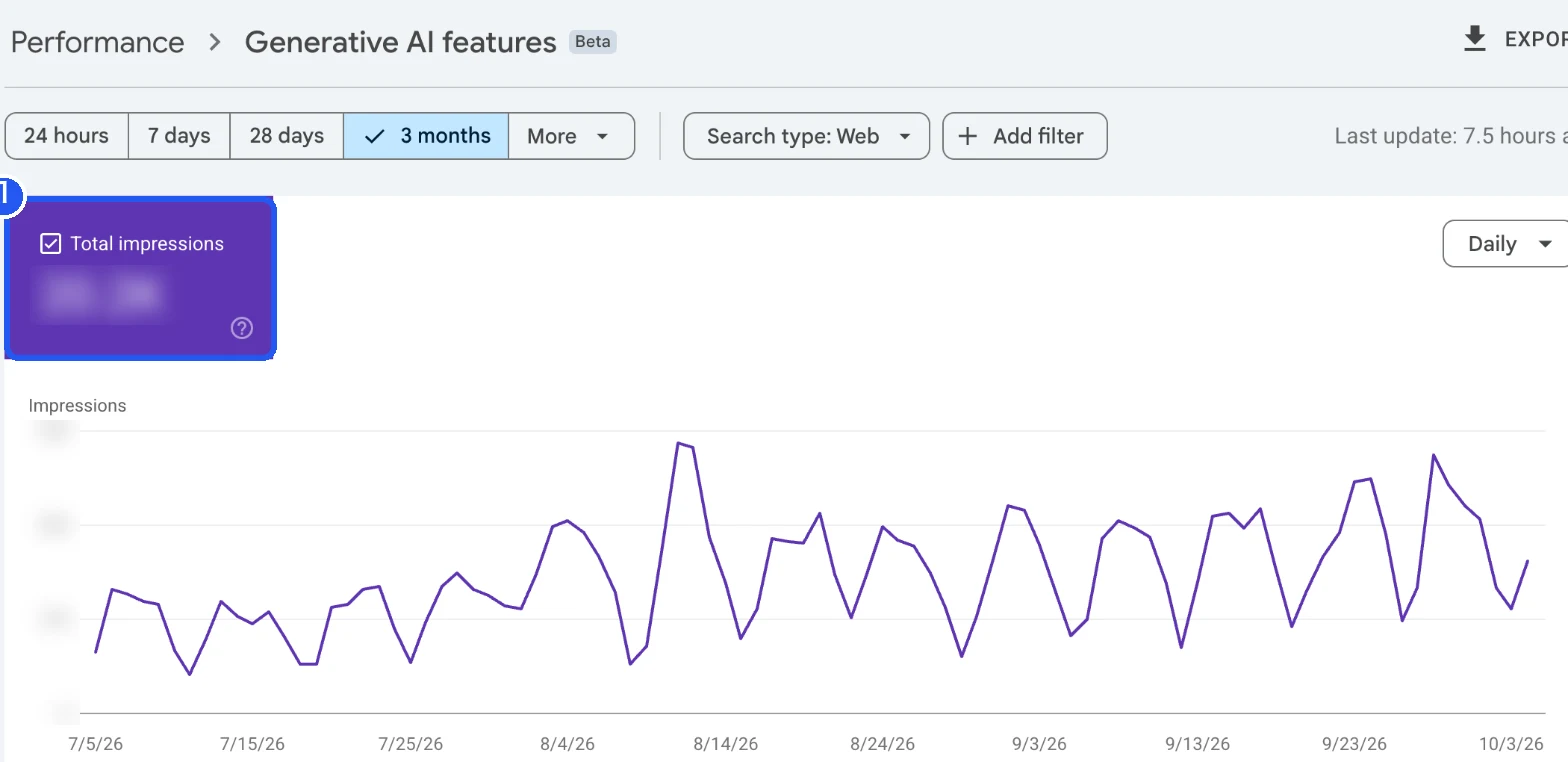The image size is (1568, 762).
Task: Click the Export download icon
Action: tap(1474, 39)
